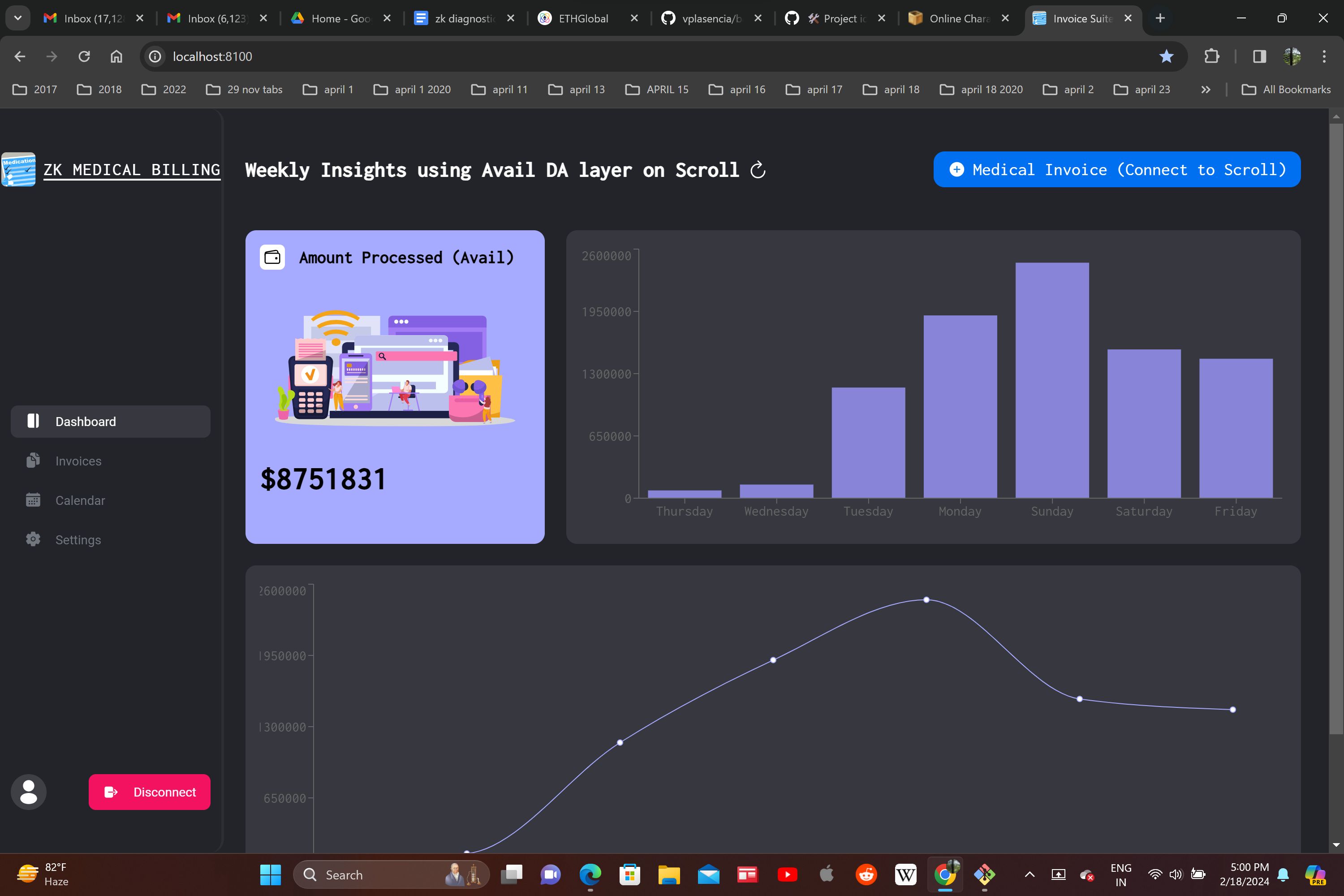Open Chrome three-dot menu
The height and width of the screenshot is (896, 1344).
(1324, 56)
